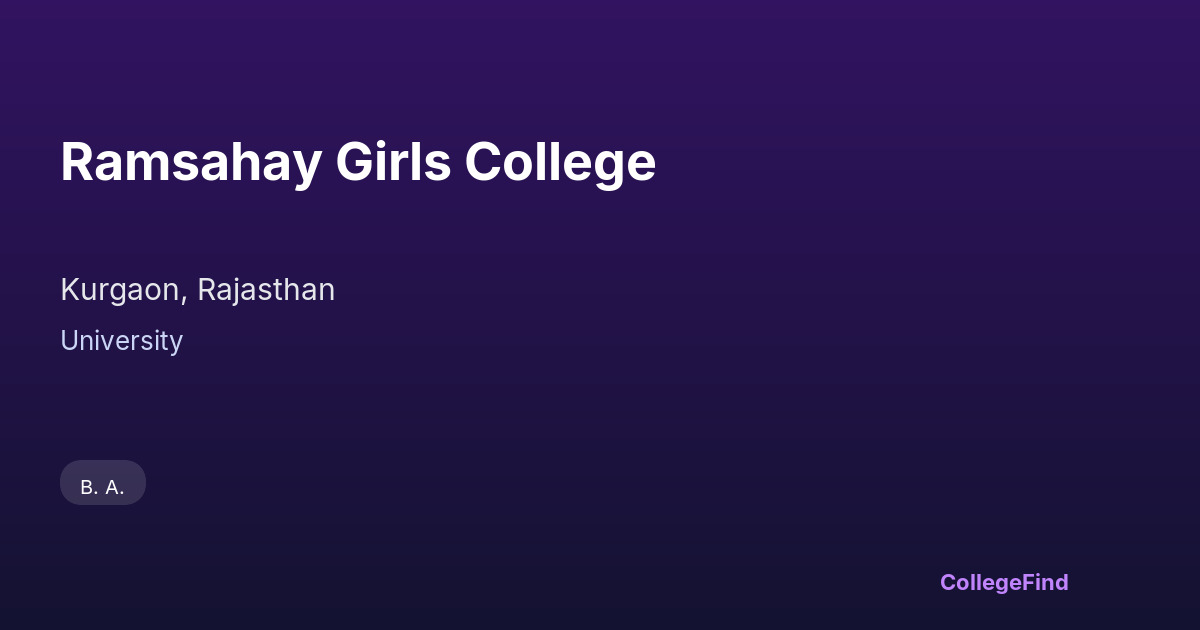Select the Kurgaon, Rajasthan location line
The width and height of the screenshot is (1200, 630).
(197, 290)
